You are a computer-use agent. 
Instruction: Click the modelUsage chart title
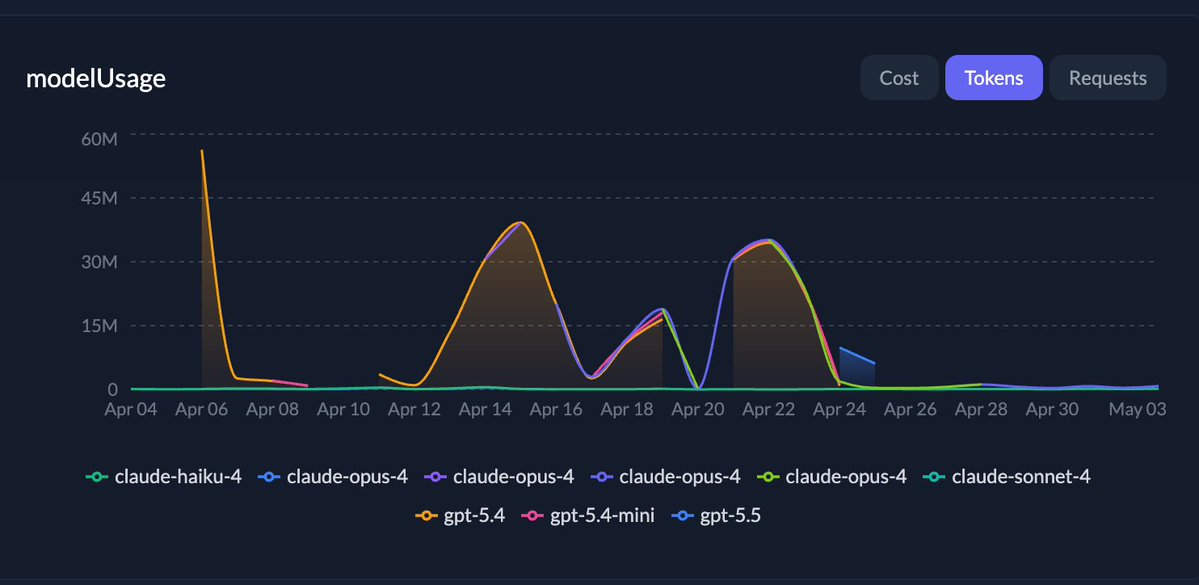point(96,78)
